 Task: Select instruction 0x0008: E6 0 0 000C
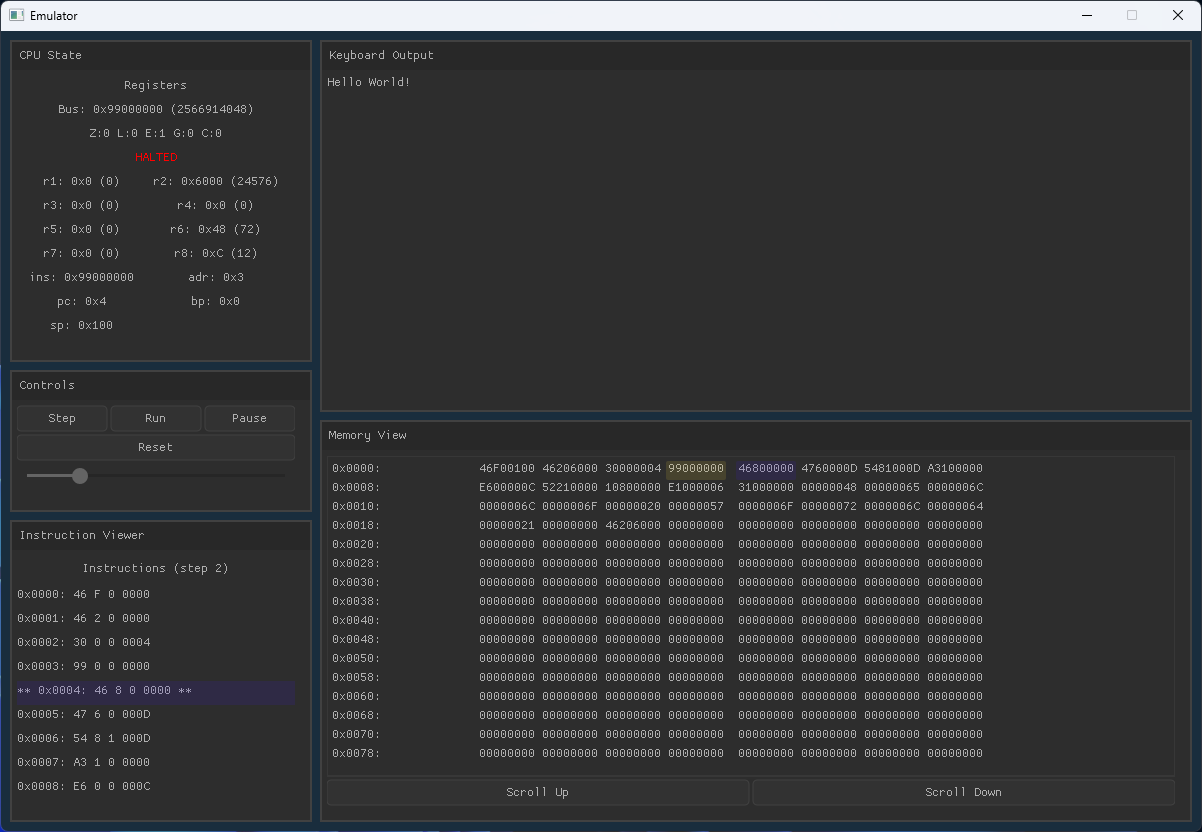click(x=83, y=786)
